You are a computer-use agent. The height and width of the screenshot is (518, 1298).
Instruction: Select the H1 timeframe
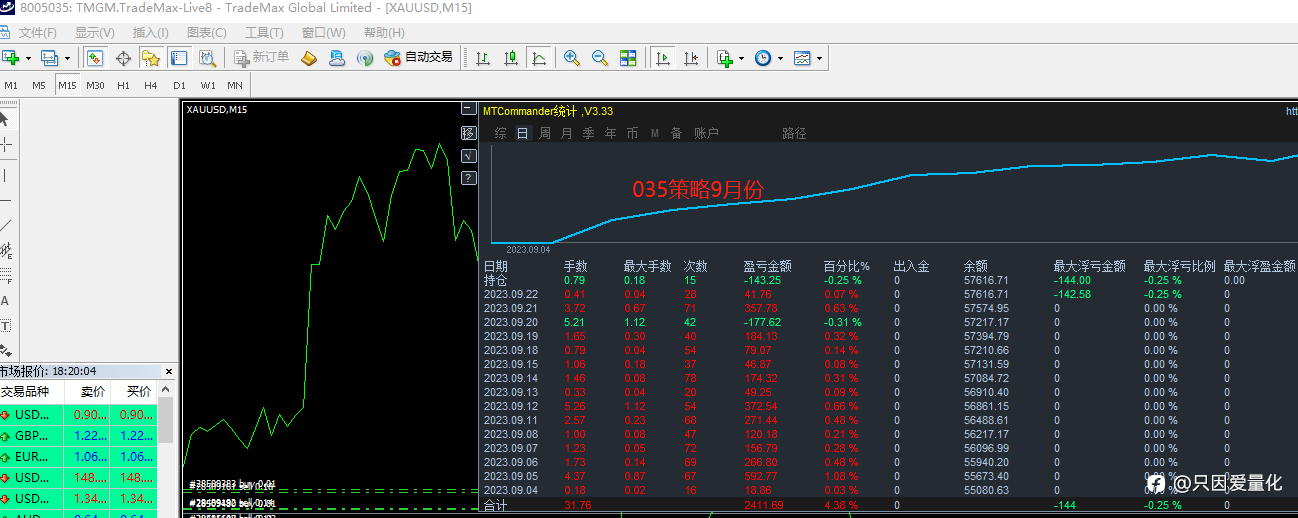click(123, 85)
